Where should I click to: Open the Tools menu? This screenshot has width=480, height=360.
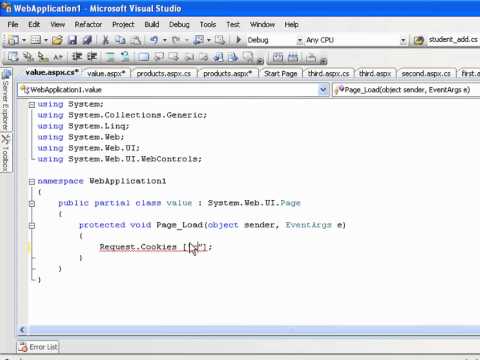(208, 24)
